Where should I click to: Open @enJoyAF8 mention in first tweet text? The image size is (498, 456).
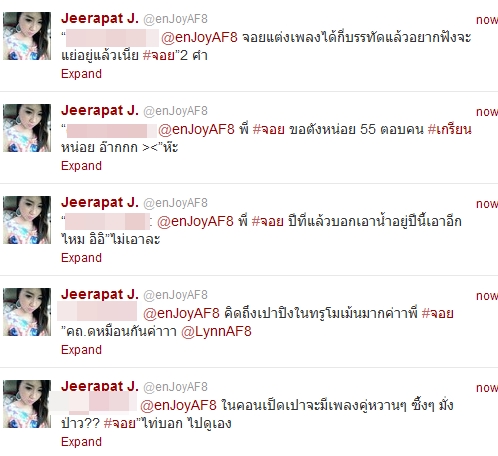(199, 37)
